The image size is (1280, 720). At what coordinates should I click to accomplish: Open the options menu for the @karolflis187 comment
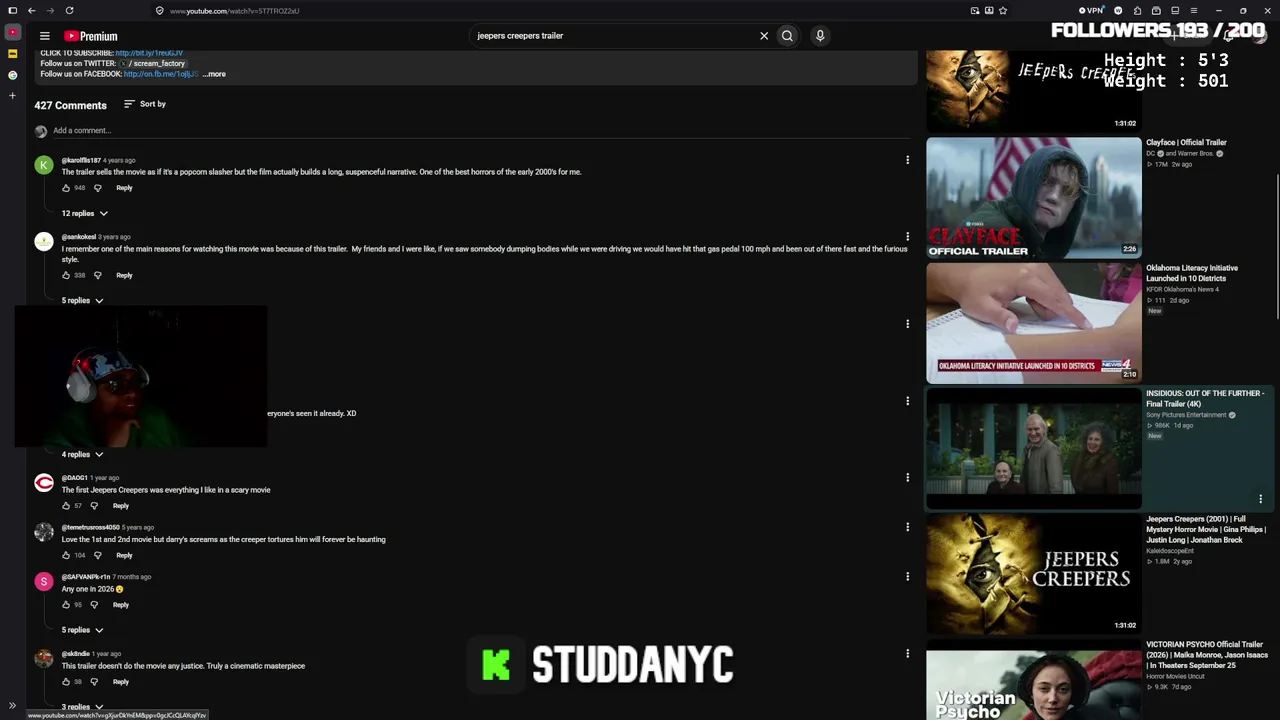pyautogui.click(x=907, y=160)
